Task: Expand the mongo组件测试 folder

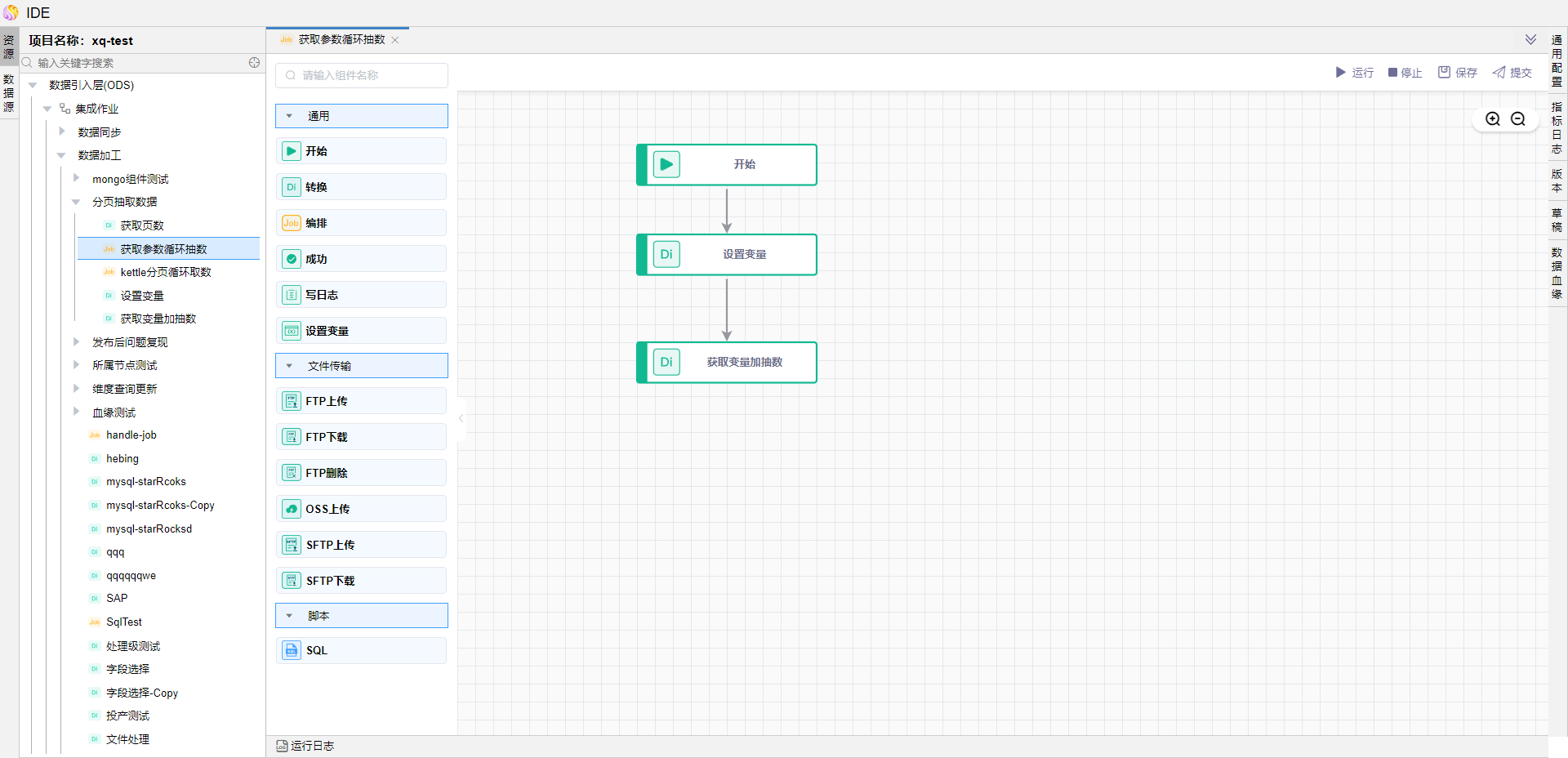Action: (x=76, y=178)
